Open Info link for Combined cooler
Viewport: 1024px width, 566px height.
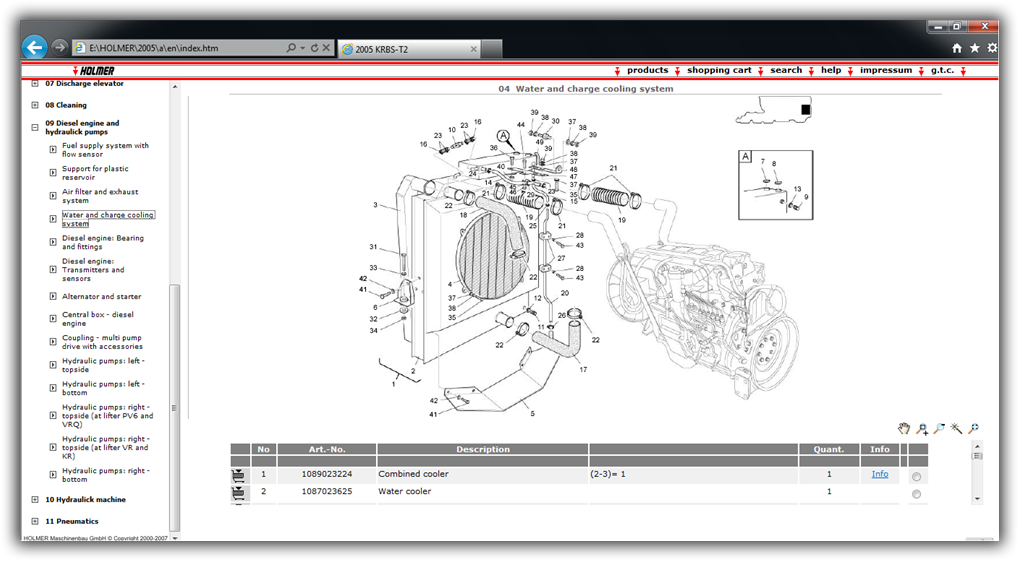coord(880,474)
